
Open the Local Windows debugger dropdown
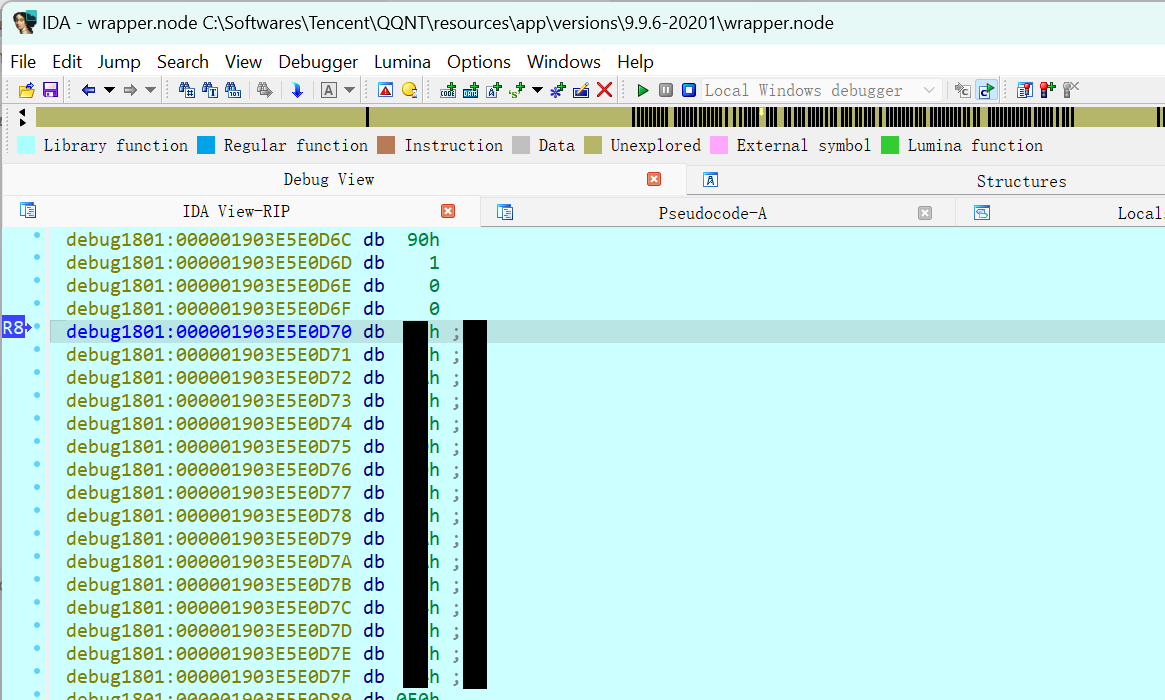(822, 91)
